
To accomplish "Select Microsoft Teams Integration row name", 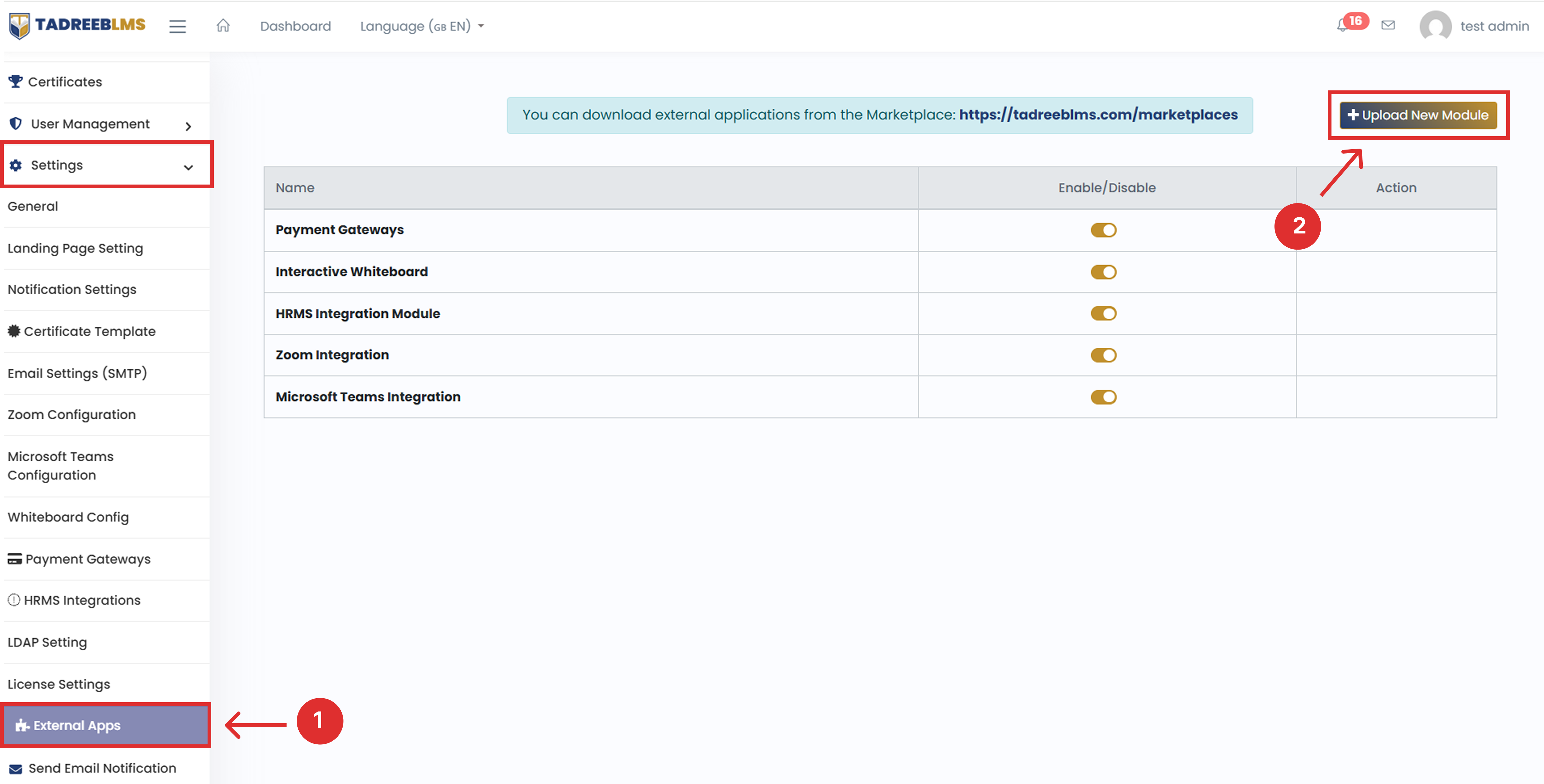I will coord(368,397).
